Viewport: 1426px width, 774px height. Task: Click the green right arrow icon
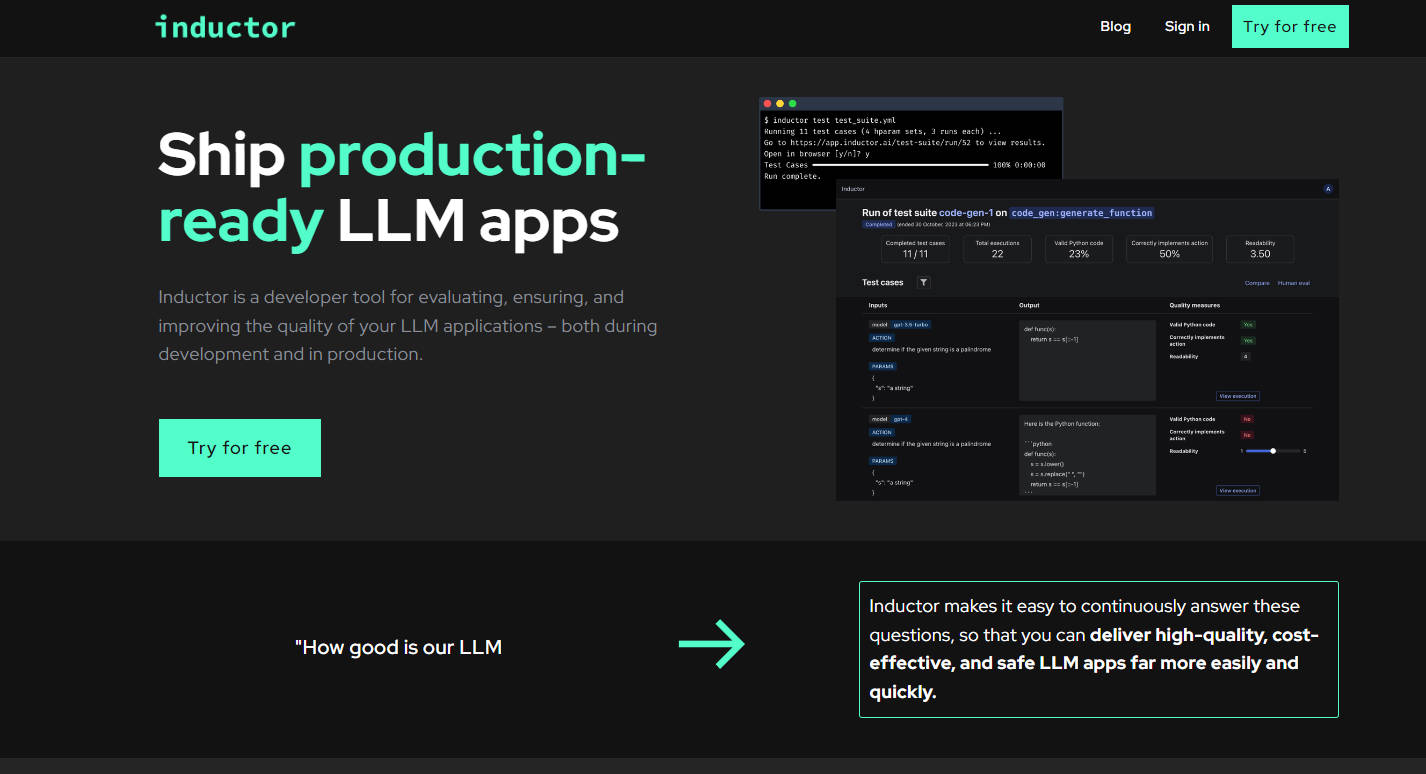point(712,644)
